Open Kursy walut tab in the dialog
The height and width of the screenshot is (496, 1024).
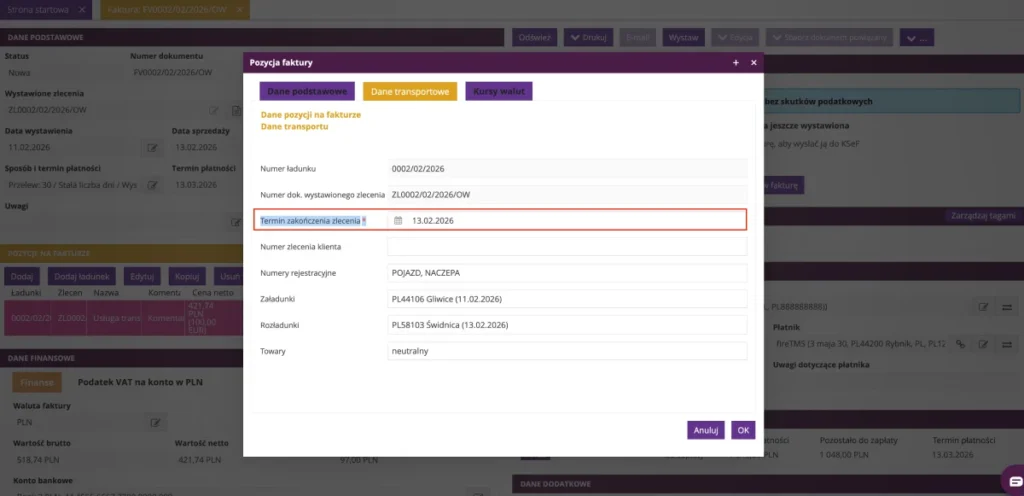[x=499, y=91]
